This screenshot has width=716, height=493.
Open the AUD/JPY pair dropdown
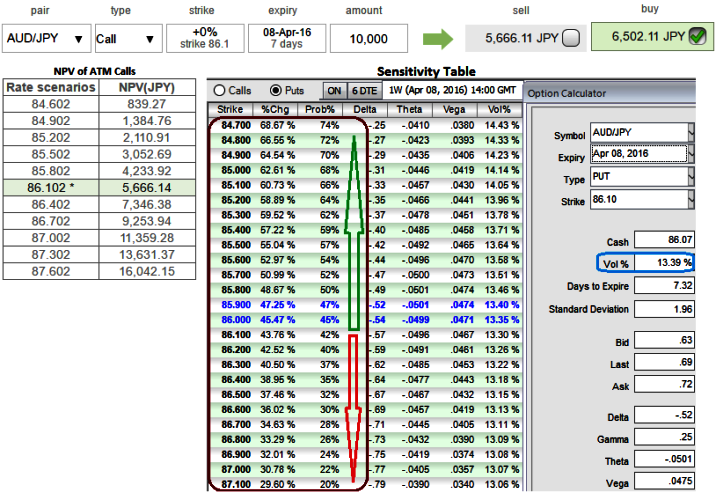(x=75, y=40)
